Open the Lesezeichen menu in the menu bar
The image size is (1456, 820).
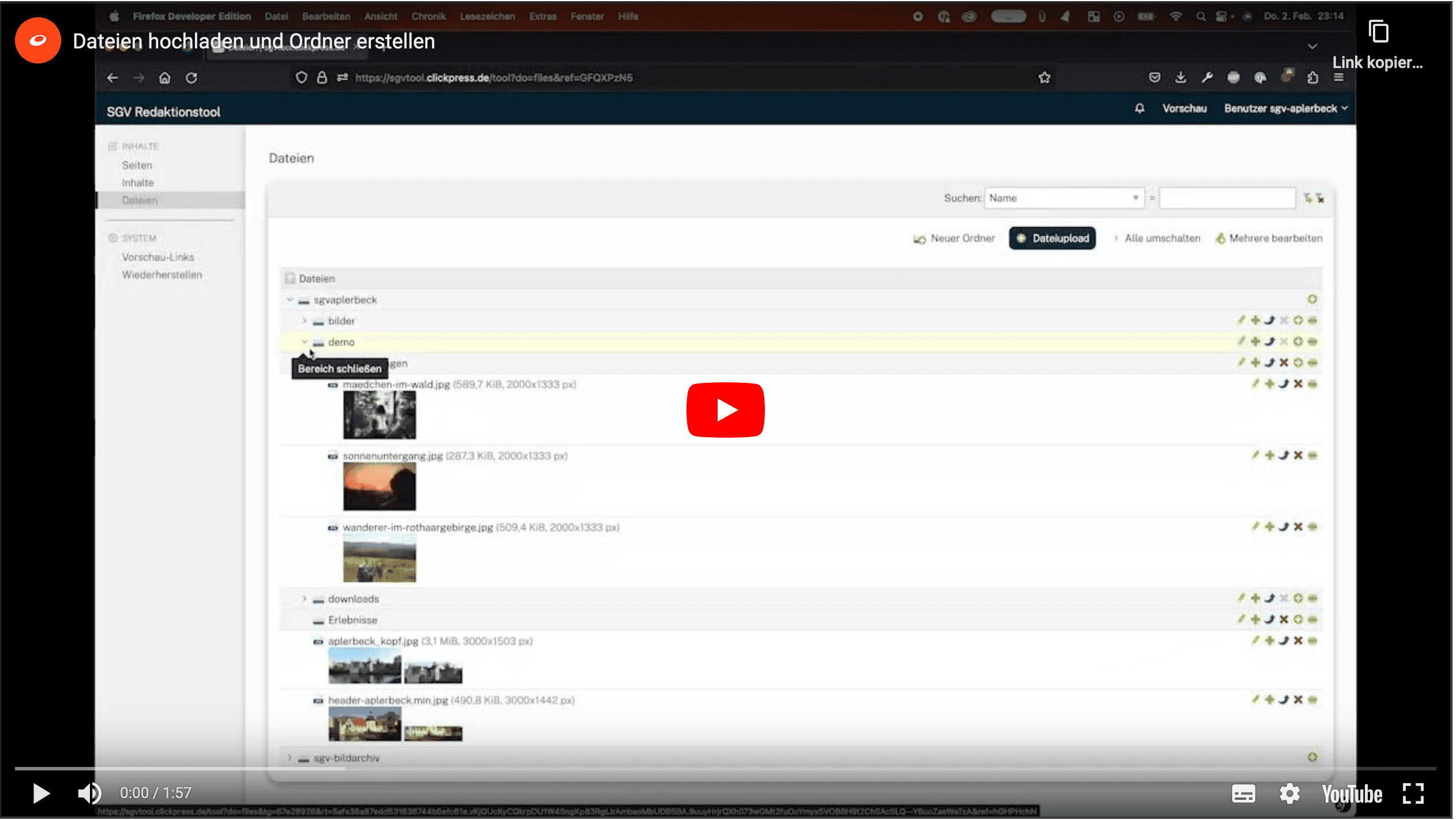point(487,16)
